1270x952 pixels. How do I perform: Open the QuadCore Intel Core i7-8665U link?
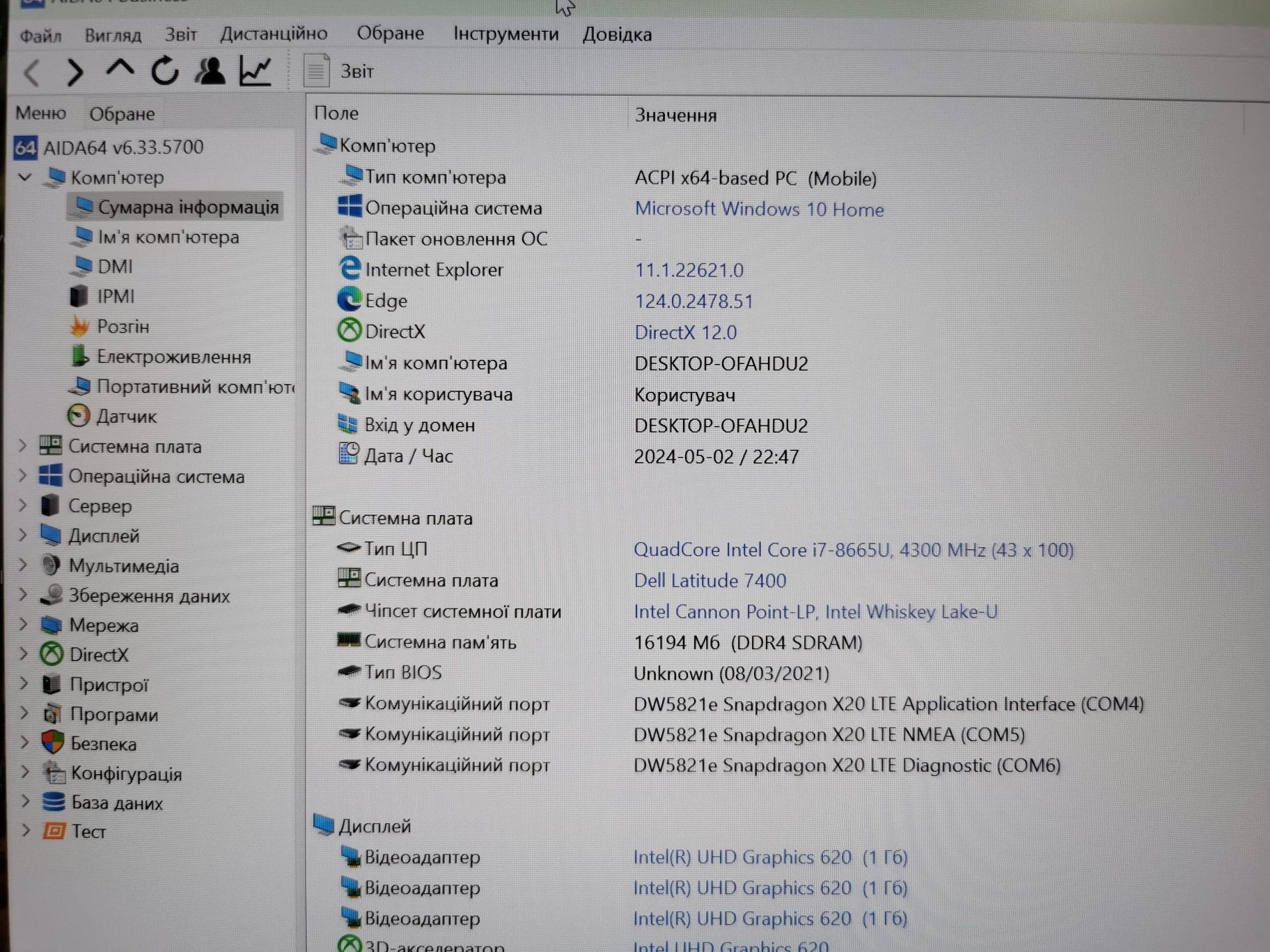854,550
